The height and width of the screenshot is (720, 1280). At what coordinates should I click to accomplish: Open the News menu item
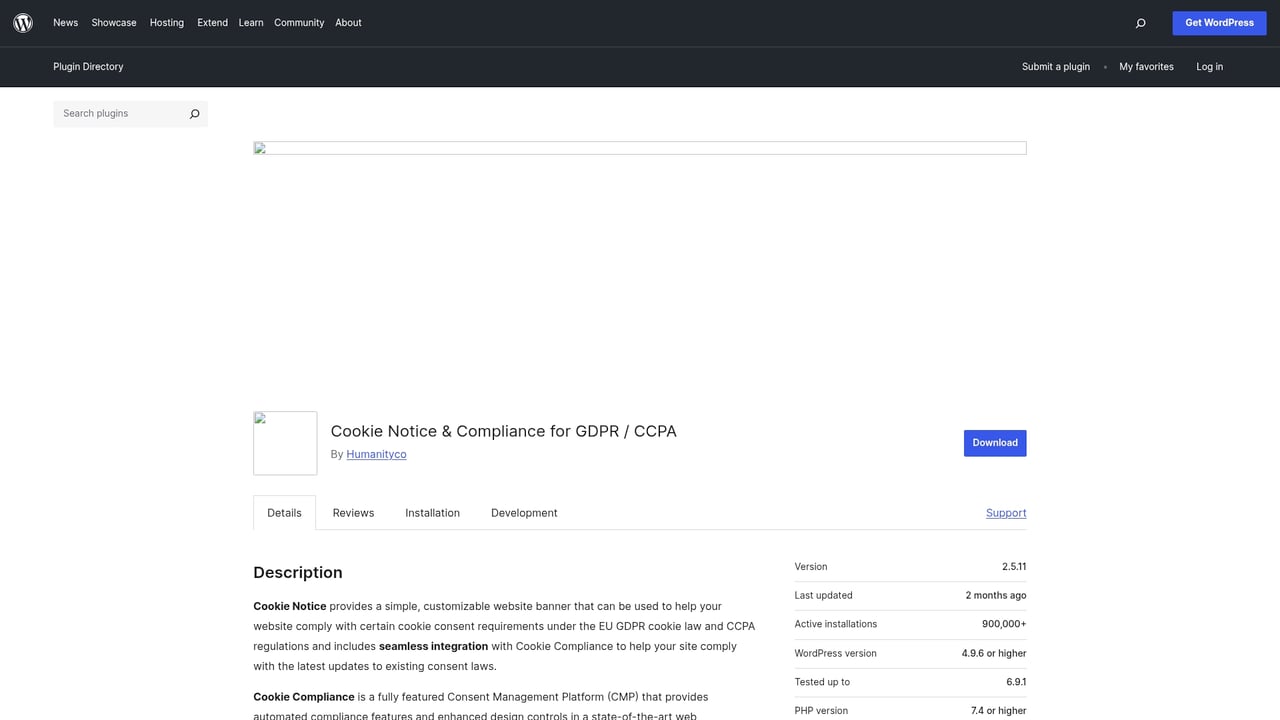tap(65, 22)
